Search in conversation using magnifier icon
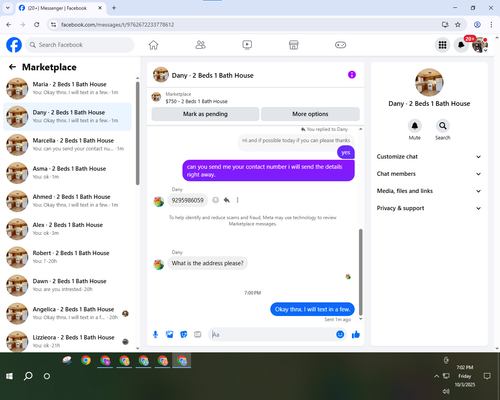Screen dimensions: 500x400 pyautogui.click(x=443, y=126)
